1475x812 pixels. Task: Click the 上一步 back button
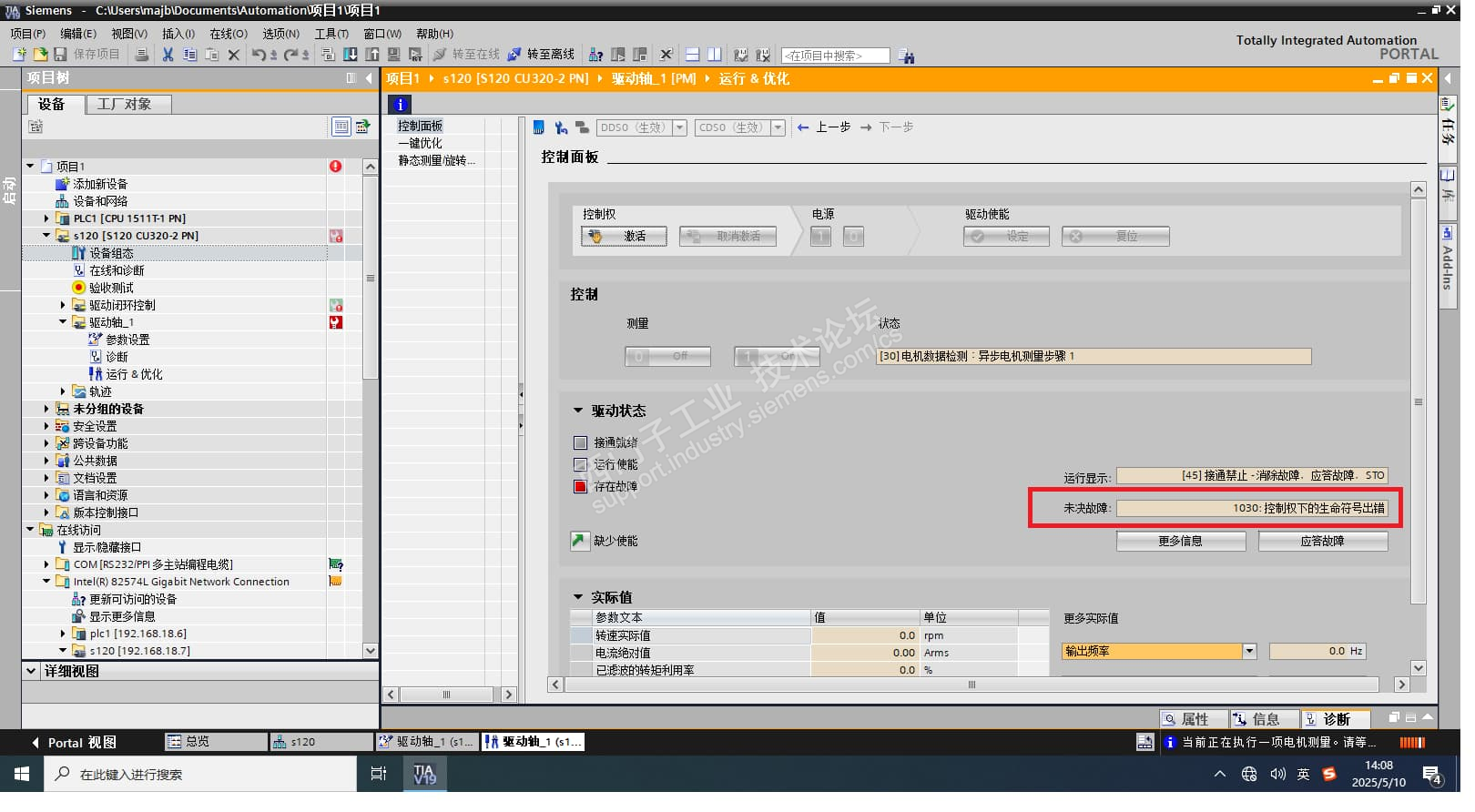(x=824, y=127)
